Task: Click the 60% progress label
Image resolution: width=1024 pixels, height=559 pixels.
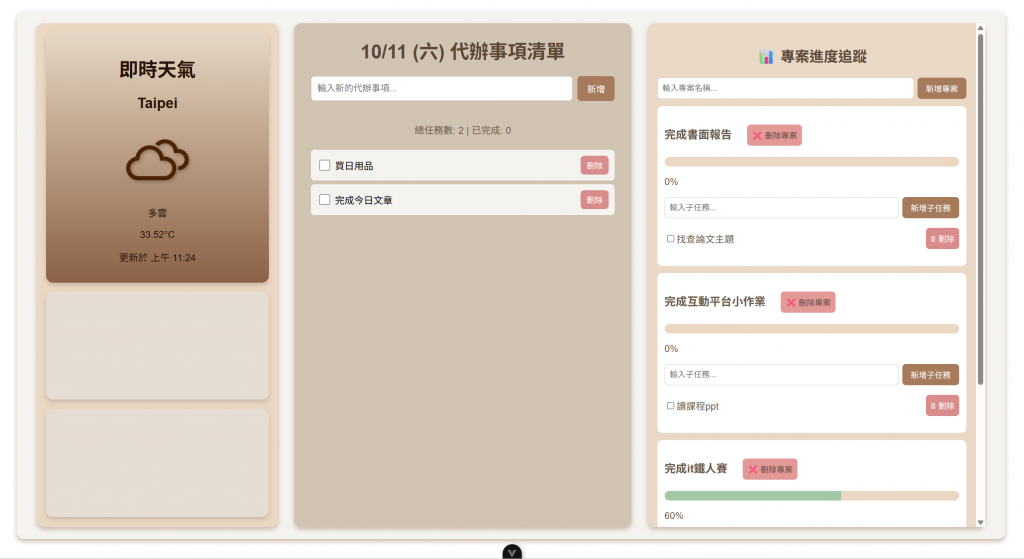Action: click(674, 516)
